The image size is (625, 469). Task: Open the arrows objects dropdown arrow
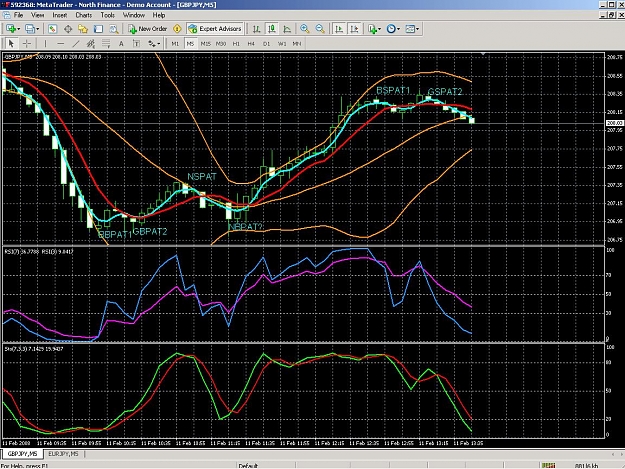point(159,43)
